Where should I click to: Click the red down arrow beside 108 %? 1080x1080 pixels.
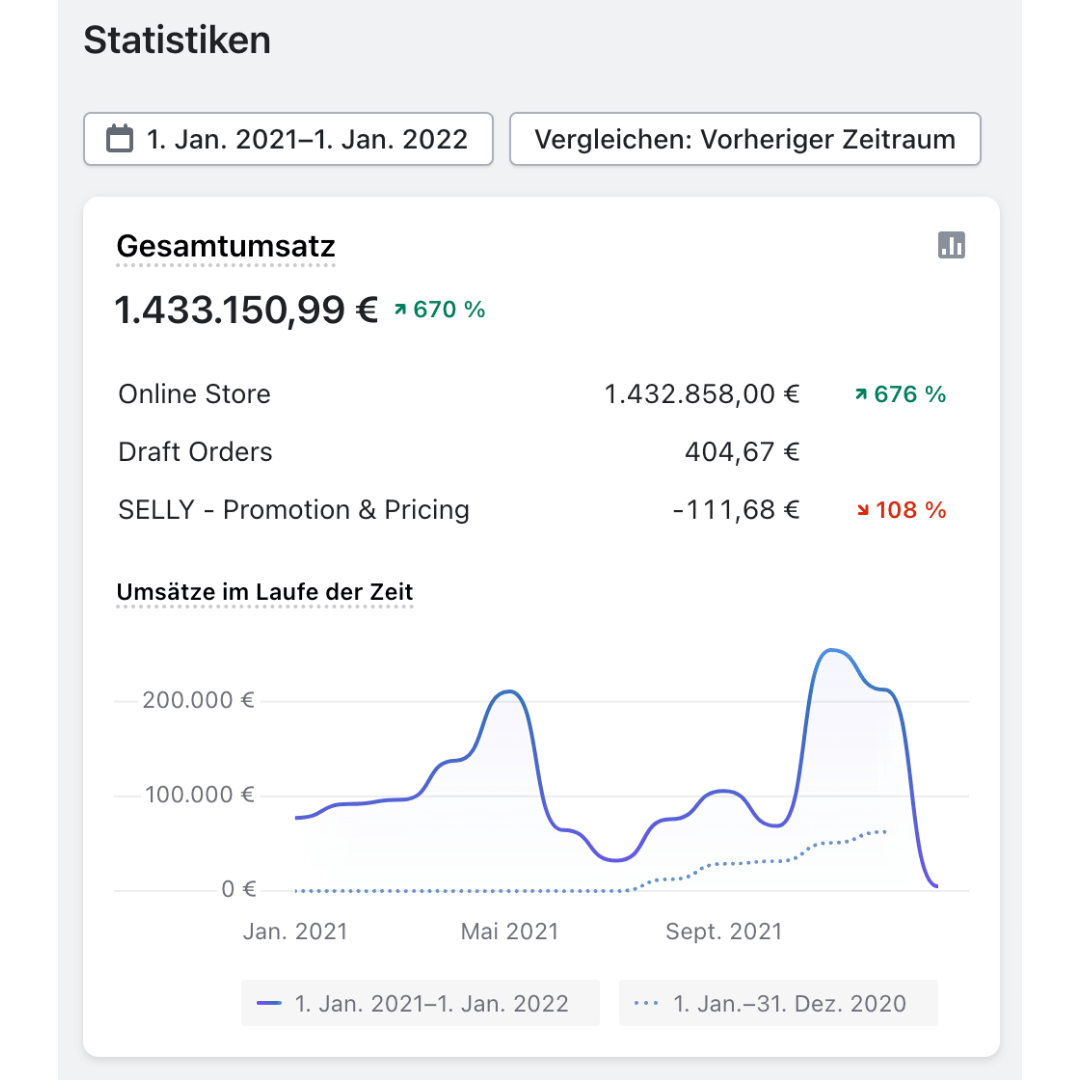(x=862, y=511)
